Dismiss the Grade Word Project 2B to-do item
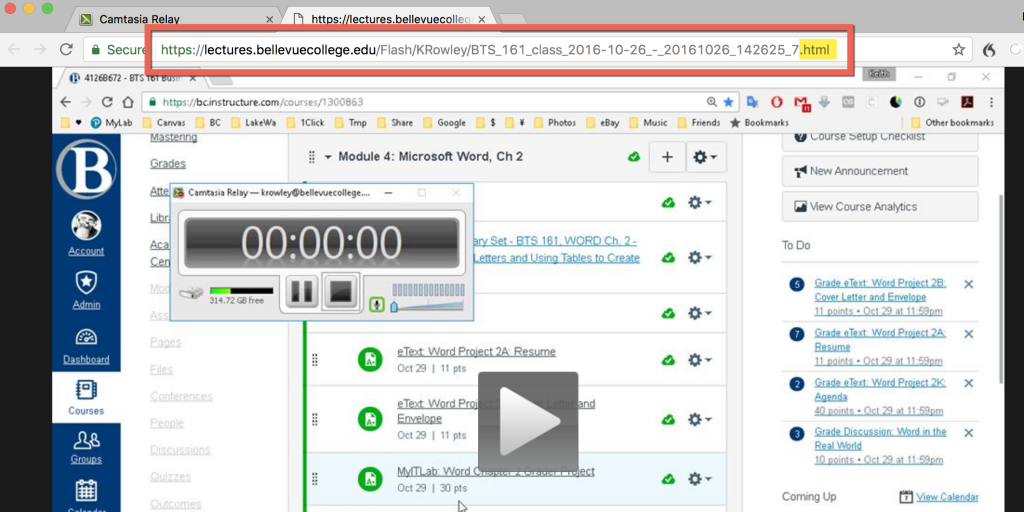The height and width of the screenshot is (512, 1024). [968, 284]
